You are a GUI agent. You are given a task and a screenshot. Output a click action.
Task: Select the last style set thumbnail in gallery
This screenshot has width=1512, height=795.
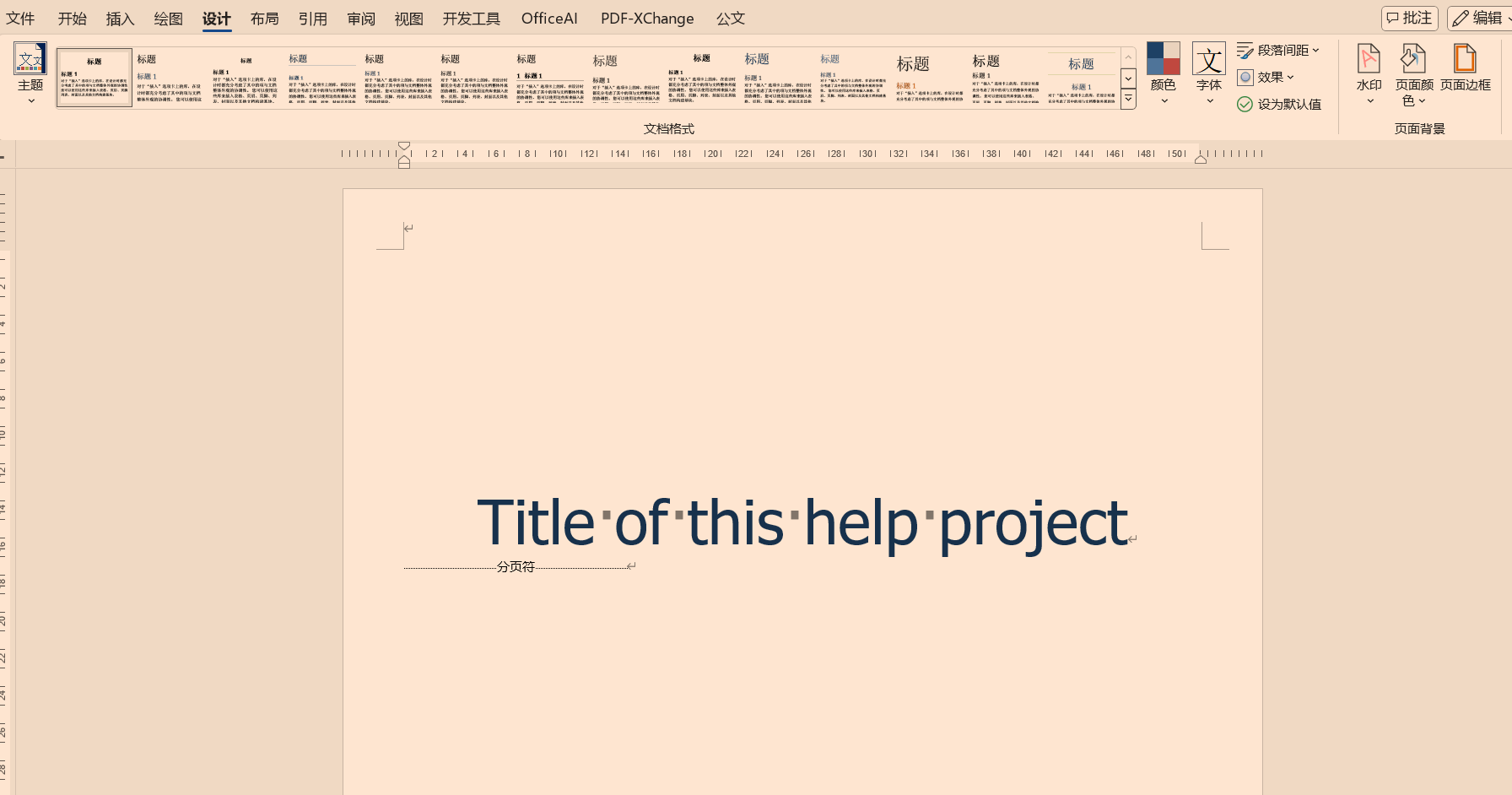pyautogui.click(x=1082, y=78)
